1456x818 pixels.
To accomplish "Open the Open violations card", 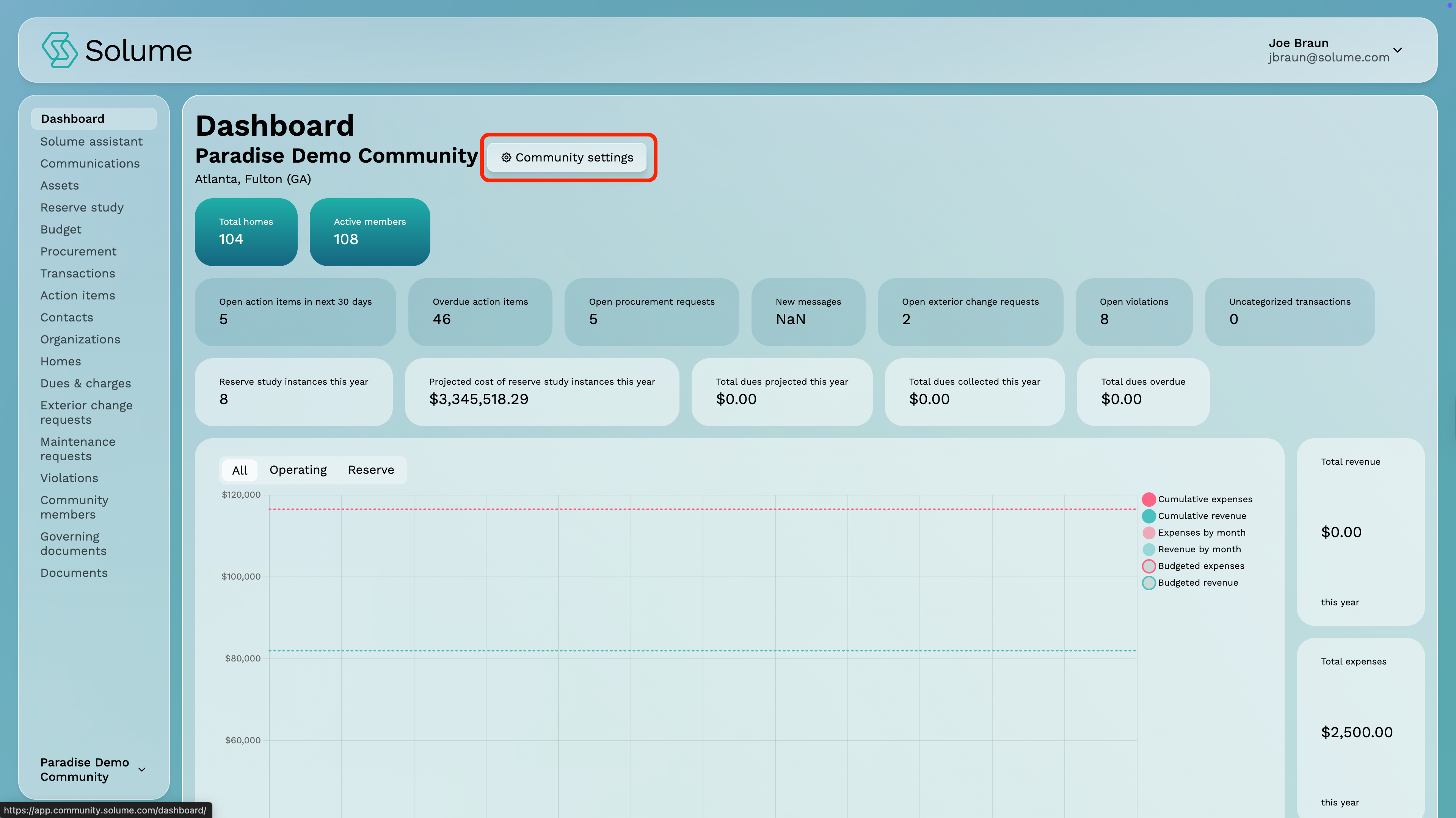I will coord(1134,312).
